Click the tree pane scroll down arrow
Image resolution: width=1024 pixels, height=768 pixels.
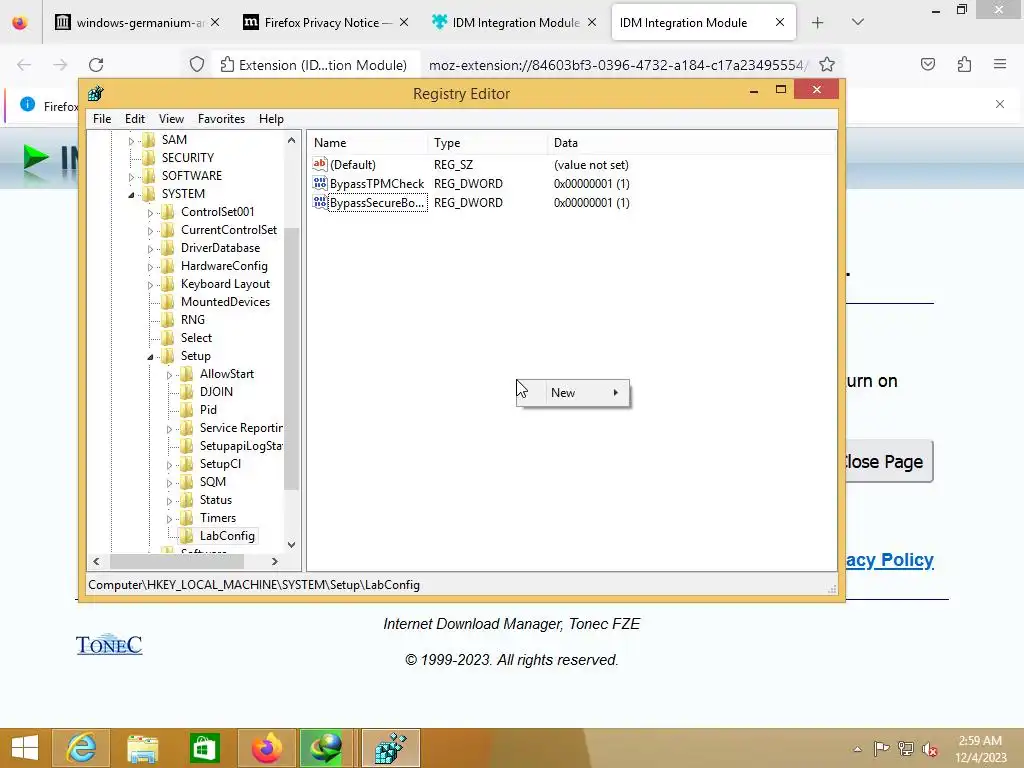point(291,545)
